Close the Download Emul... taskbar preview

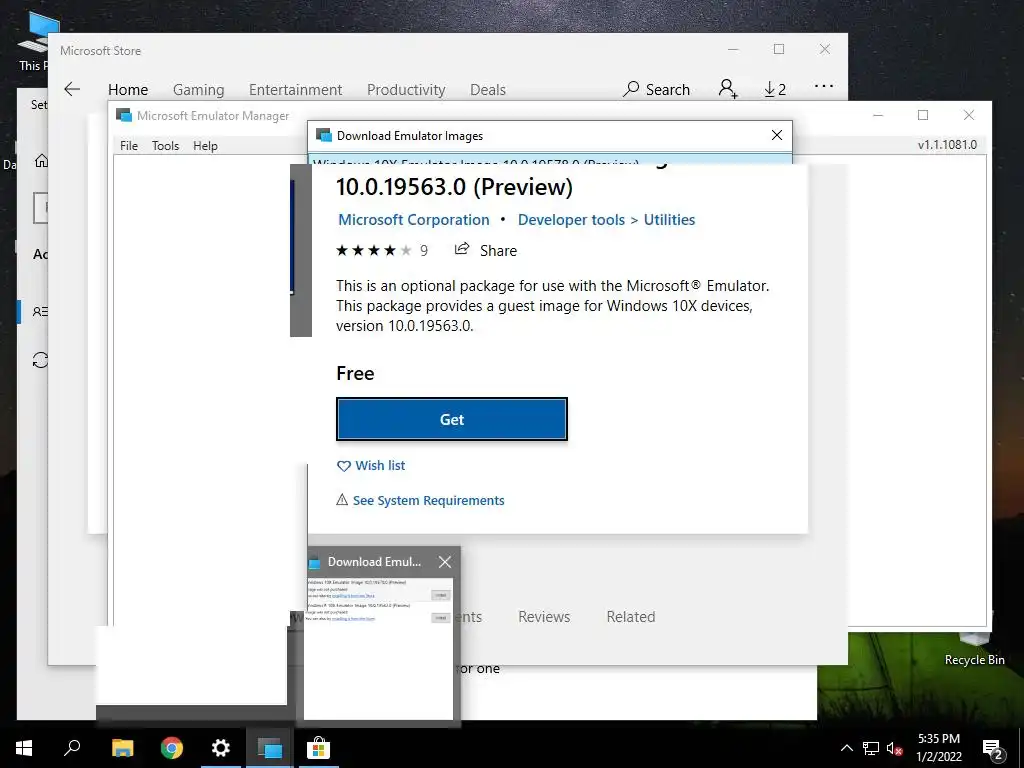tap(445, 562)
